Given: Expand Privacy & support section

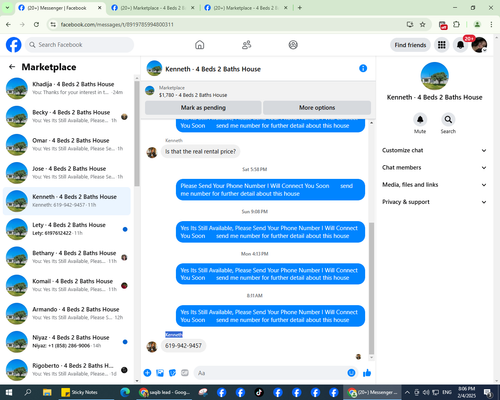Looking at the screenshot, I should point(434,202).
